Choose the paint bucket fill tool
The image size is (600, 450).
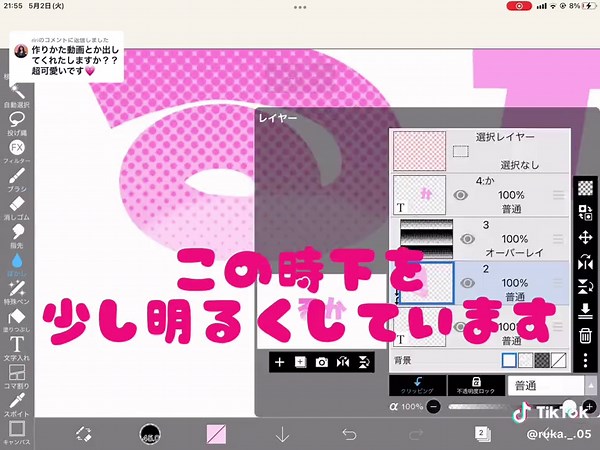tap(17, 320)
